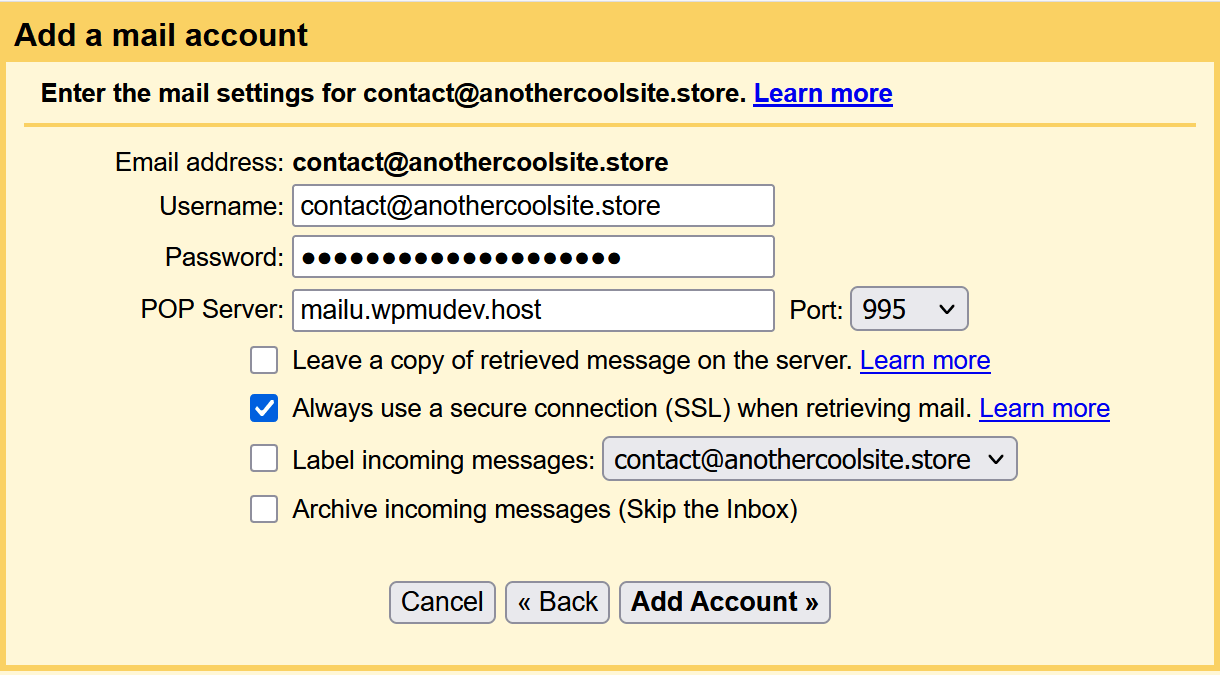Viewport: 1220px width, 675px height.
Task: Go back with « Back button
Action: pos(557,602)
